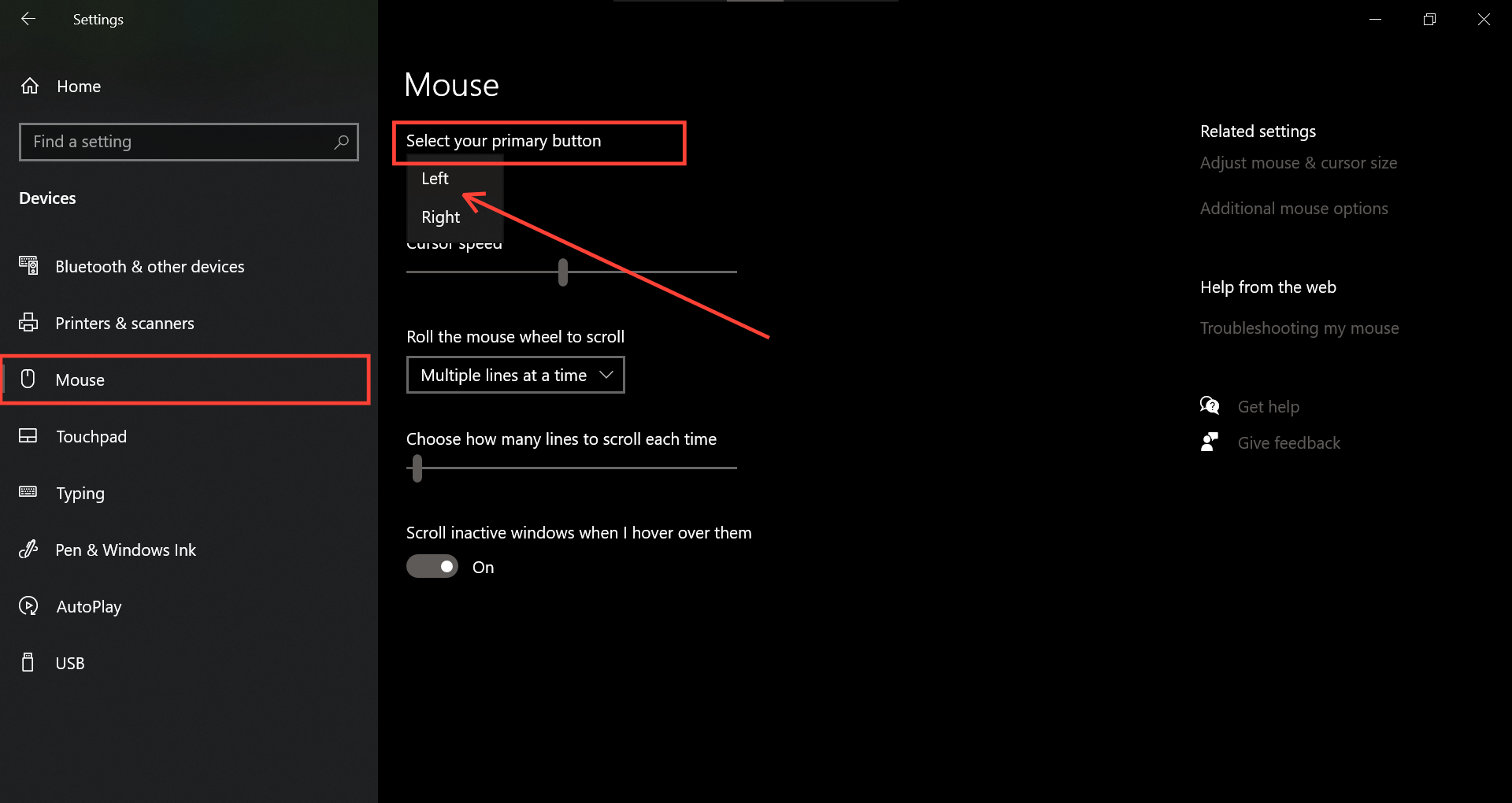Choose Right as the primary button

[440, 217]
